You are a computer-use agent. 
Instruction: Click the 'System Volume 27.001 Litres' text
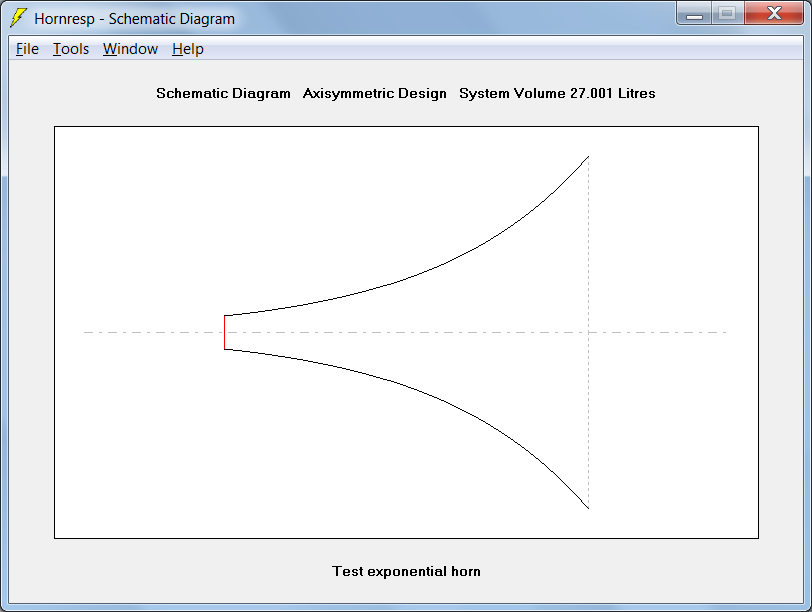(x=557, y=94)
